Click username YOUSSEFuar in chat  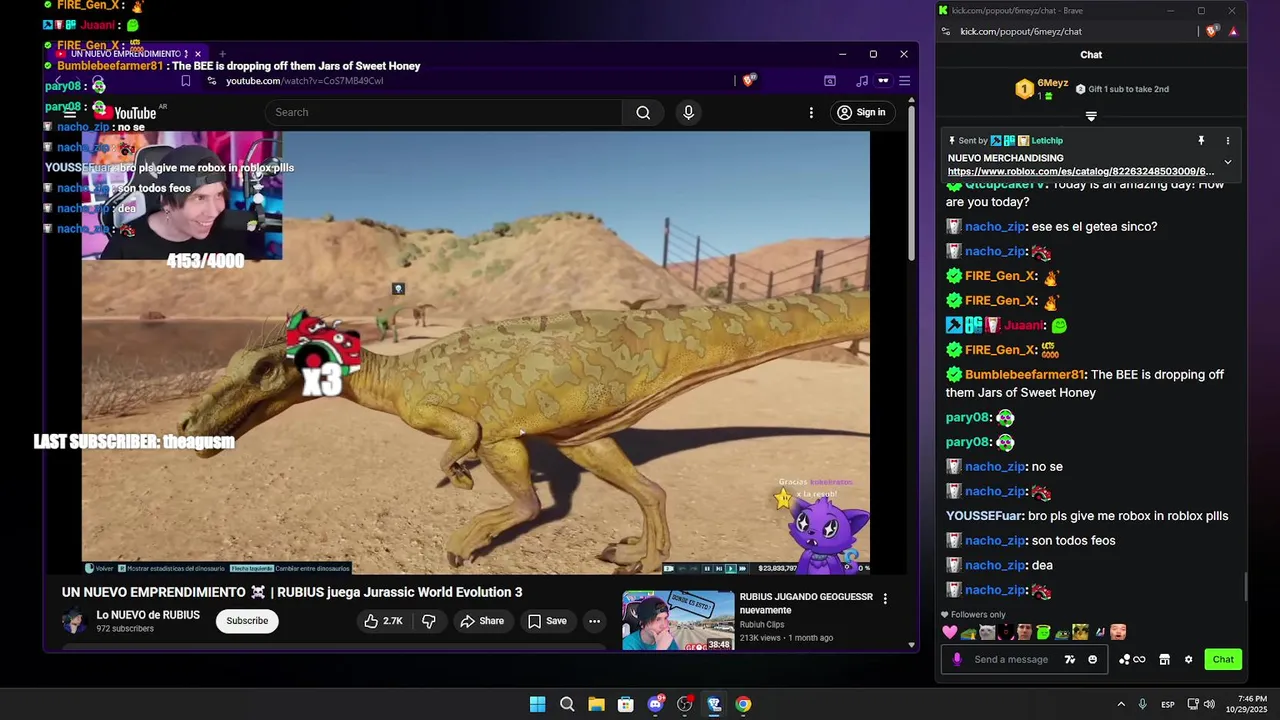click(985, 516)
